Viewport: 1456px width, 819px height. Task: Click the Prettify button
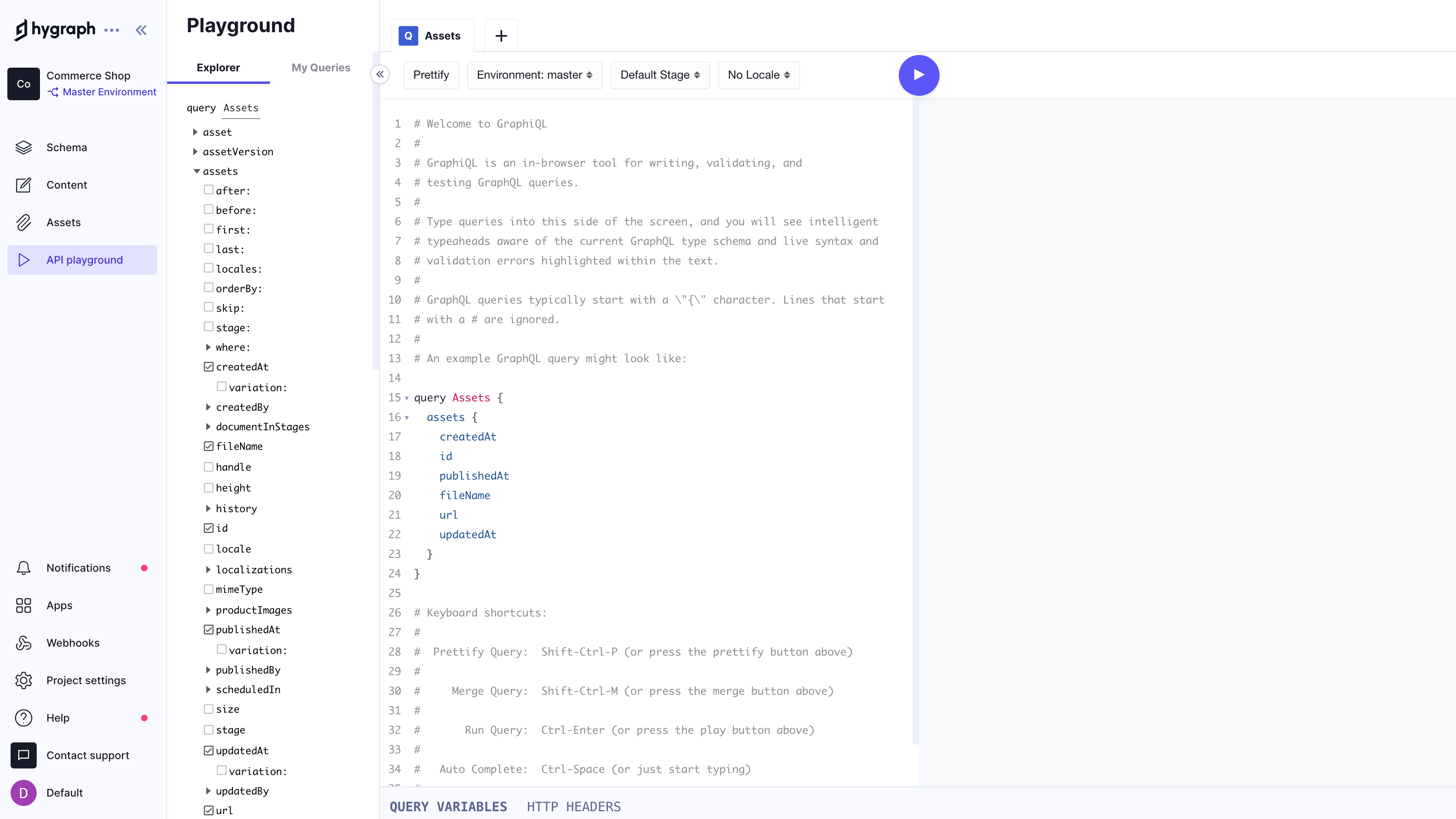431,75
